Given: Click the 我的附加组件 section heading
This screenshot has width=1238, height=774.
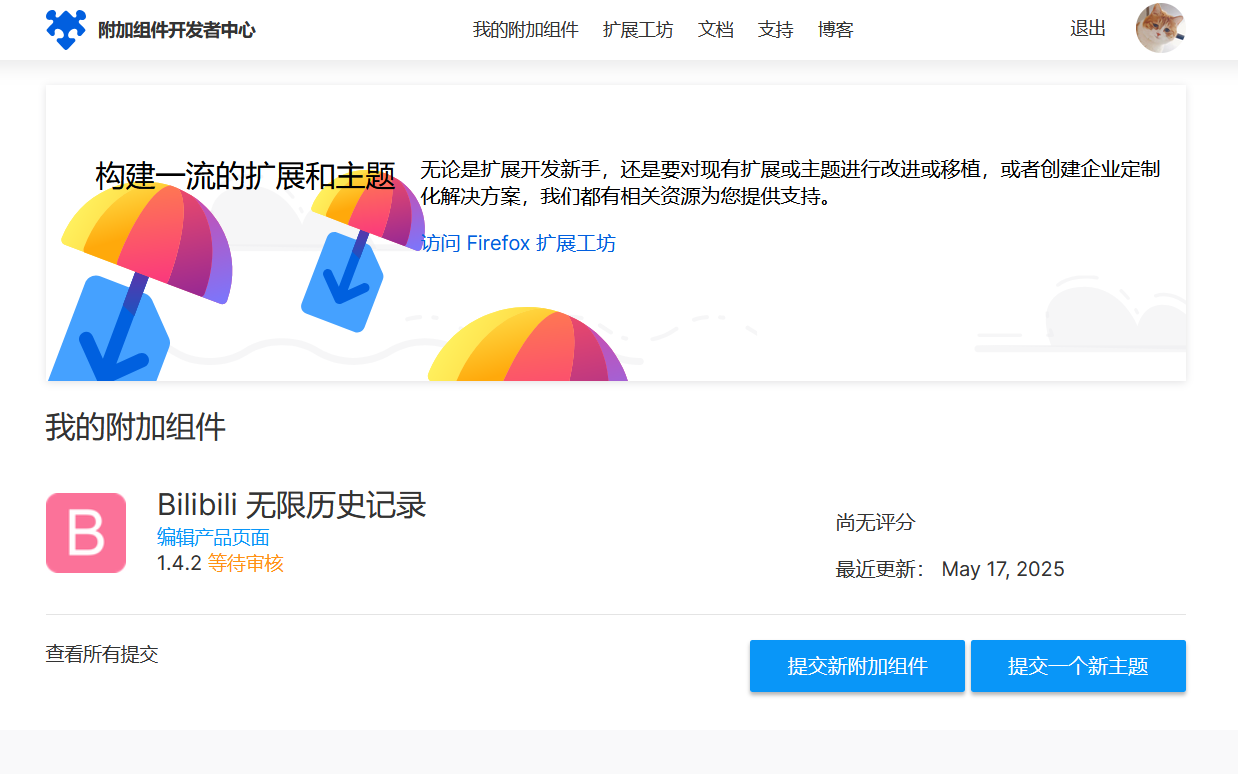Looking at the screenshot, I should click(x=136, y=427).
